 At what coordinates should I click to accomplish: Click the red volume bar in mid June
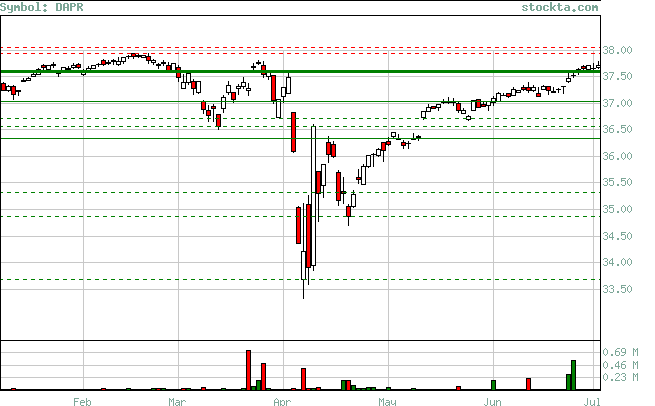[528, 384]
